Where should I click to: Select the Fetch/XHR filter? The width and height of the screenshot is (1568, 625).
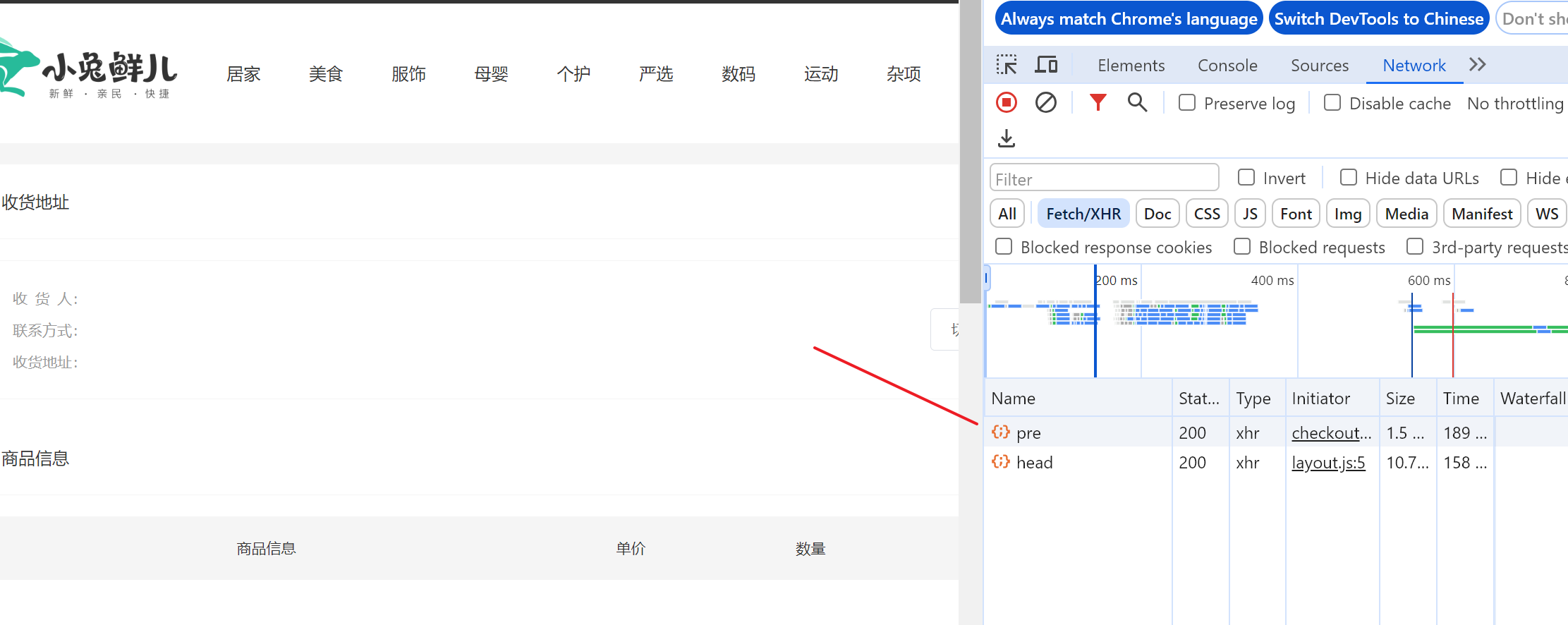(1083, 214)
